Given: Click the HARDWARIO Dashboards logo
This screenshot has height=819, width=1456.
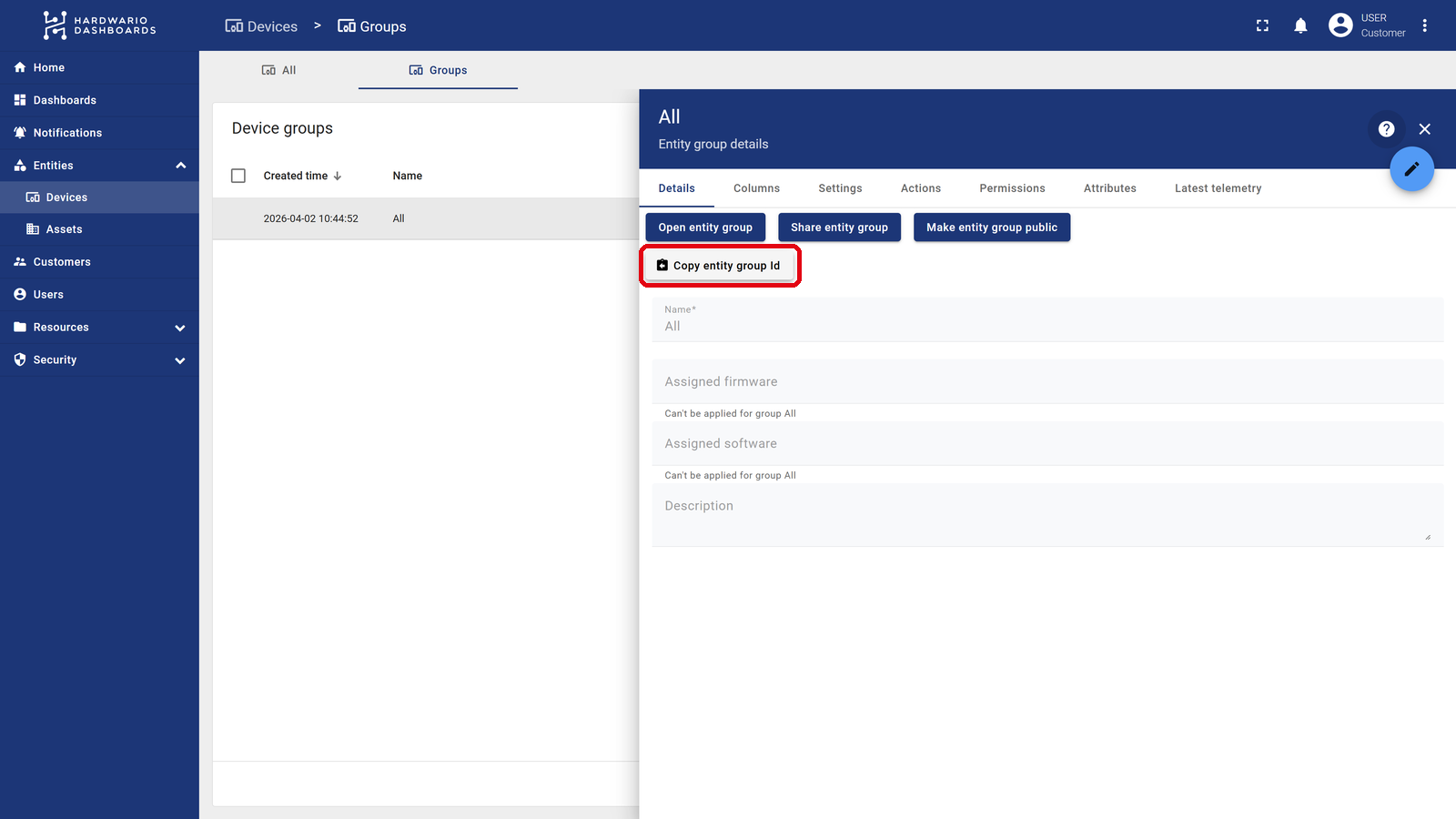Looking at the screenshot, I should [x=99, y=25].
